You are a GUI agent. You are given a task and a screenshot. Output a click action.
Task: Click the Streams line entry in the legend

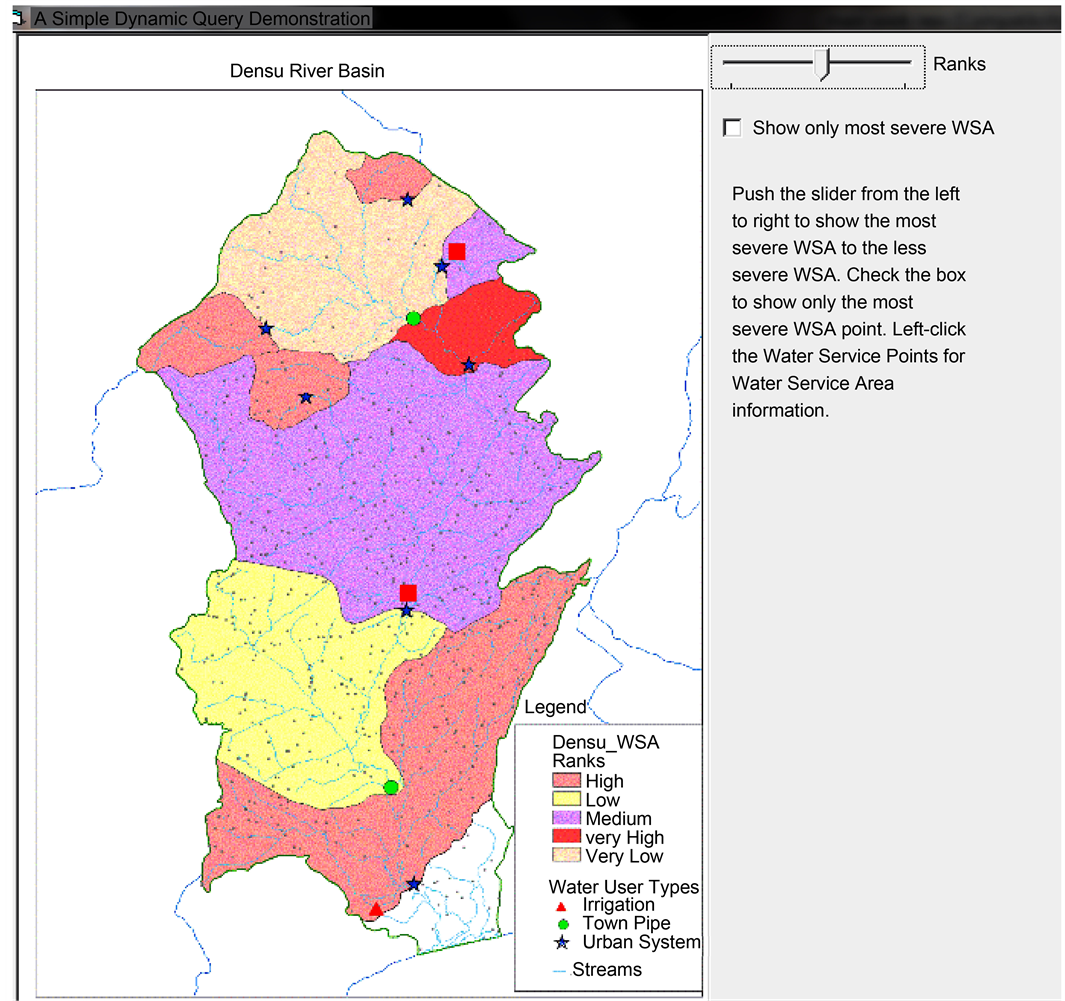click(x=597, y=969)
